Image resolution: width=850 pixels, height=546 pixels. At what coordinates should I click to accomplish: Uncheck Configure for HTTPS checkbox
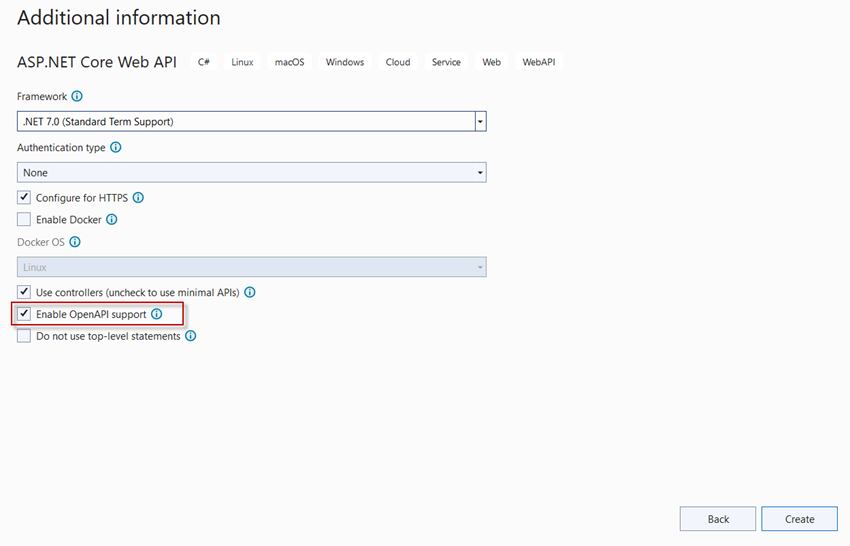tap(24, 197)
